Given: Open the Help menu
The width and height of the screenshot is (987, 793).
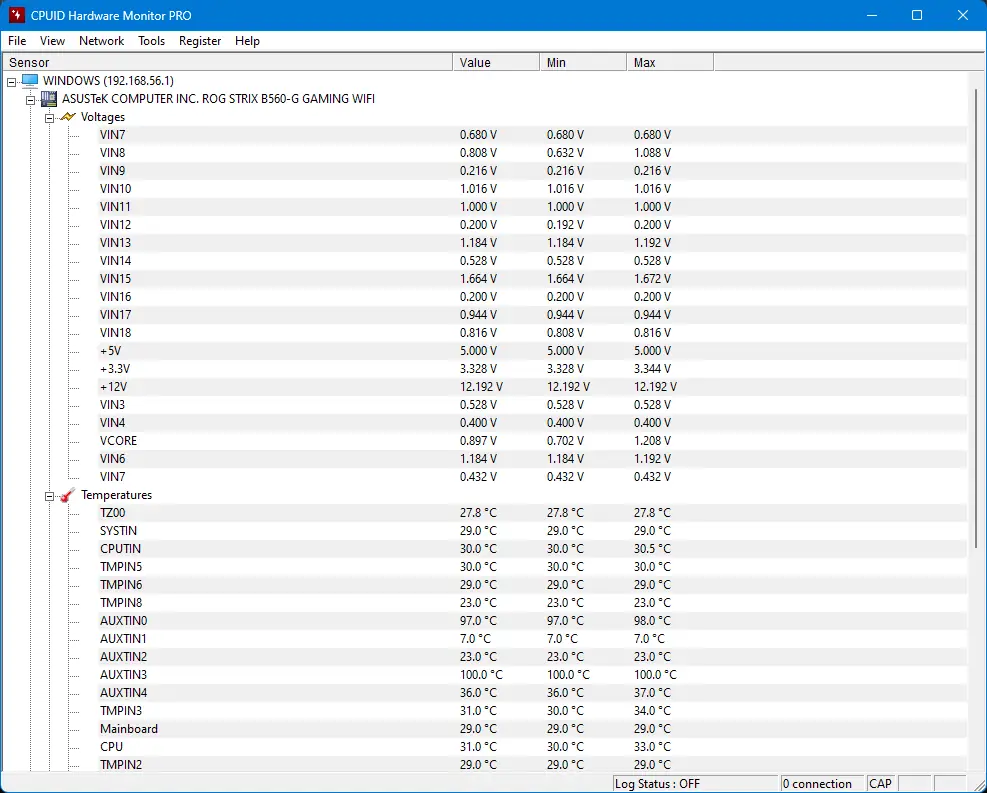Looking at the screenshot, I should [247, 41].
